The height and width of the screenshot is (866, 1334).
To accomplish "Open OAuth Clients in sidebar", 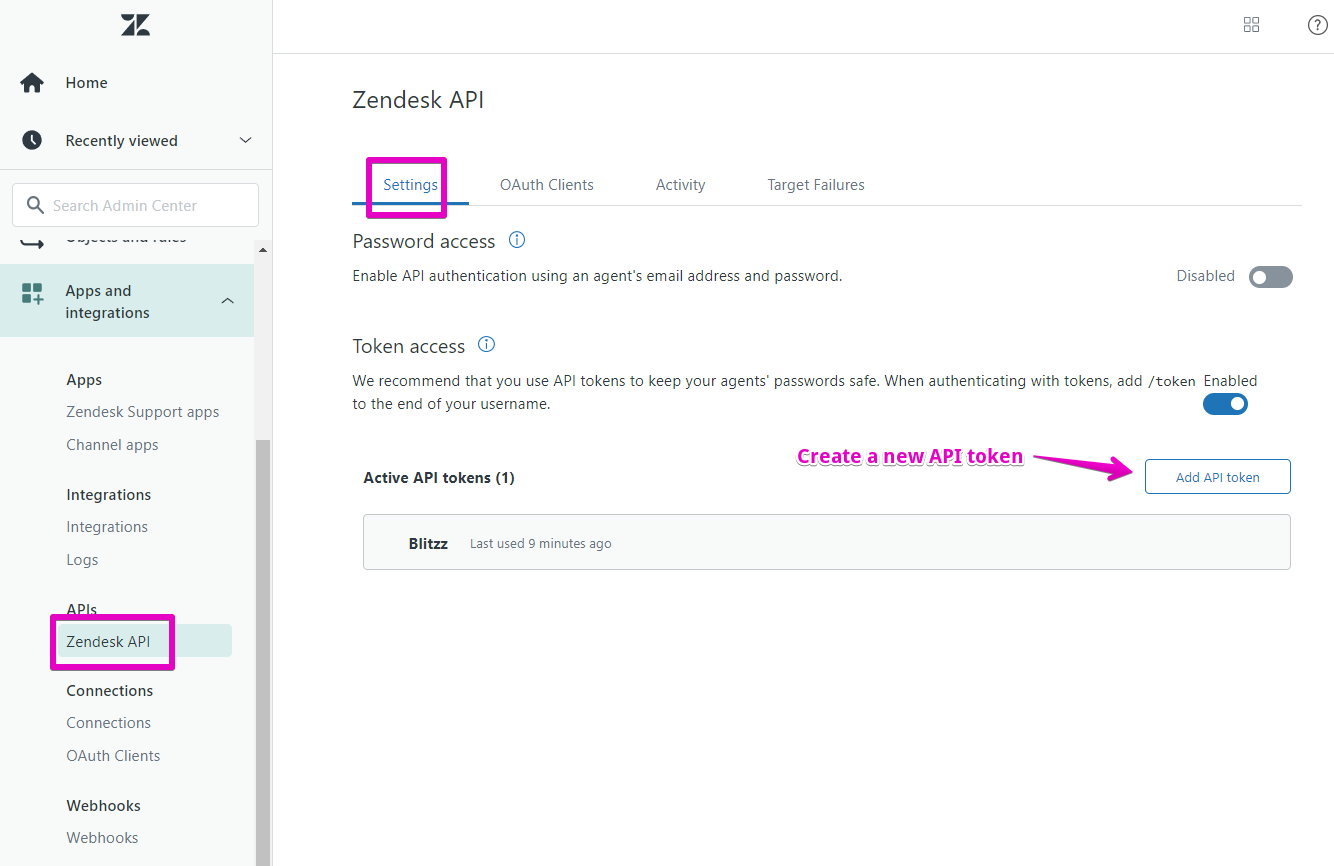I will click(x=113, y=756).
